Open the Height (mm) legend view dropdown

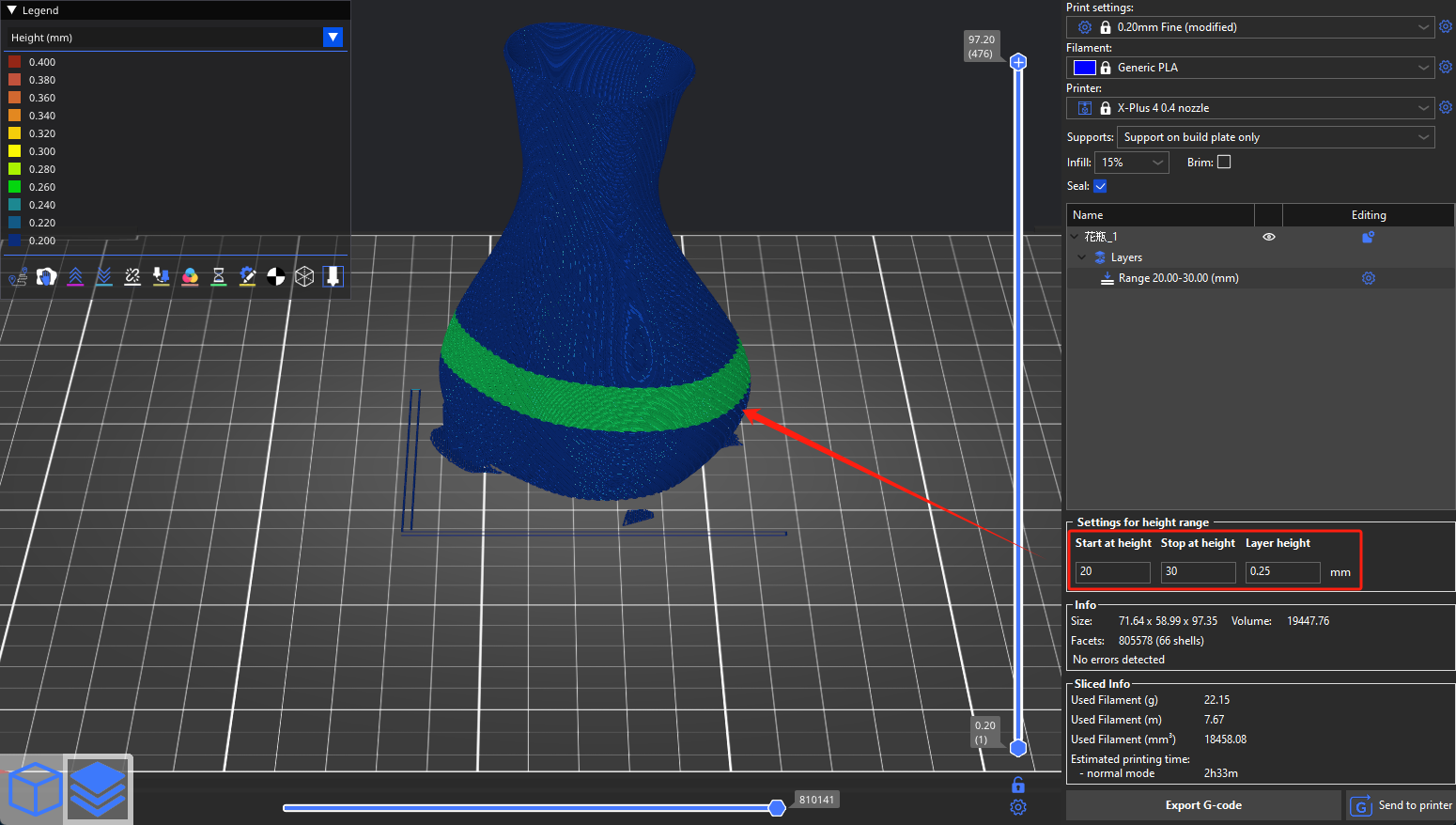333,38
